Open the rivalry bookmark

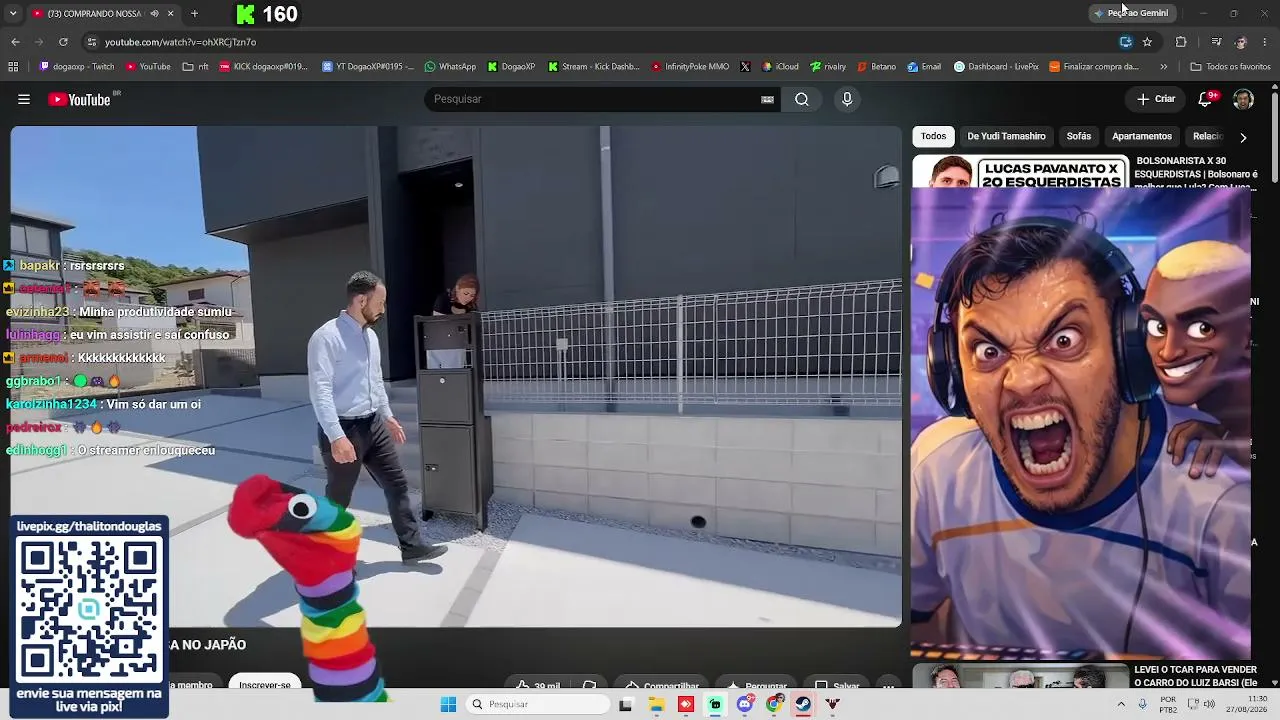[x=828, y=67]
